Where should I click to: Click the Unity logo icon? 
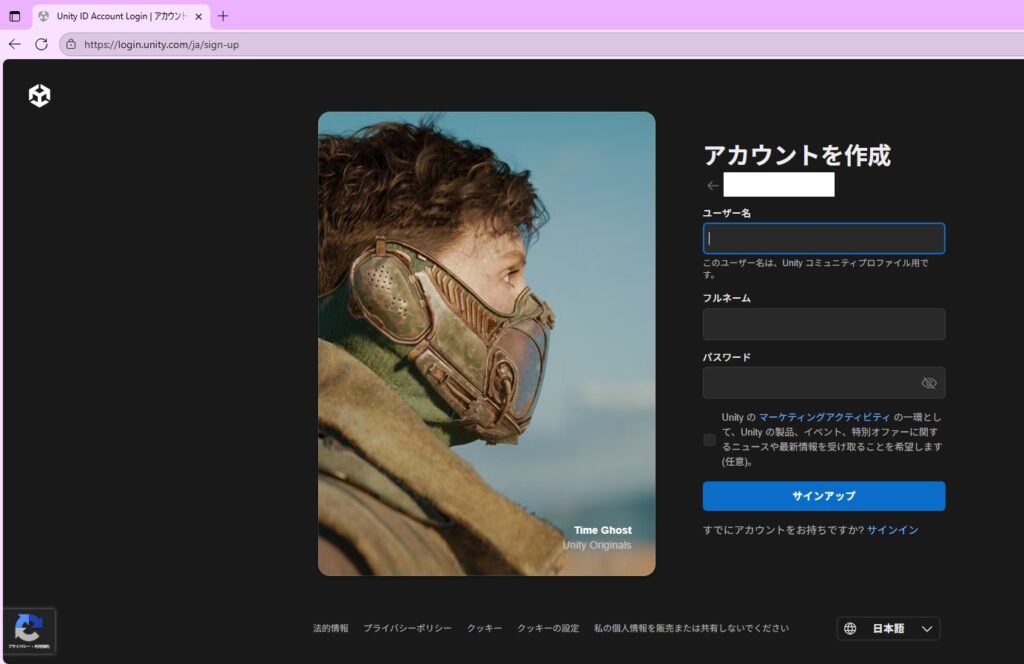click(39, 95)
